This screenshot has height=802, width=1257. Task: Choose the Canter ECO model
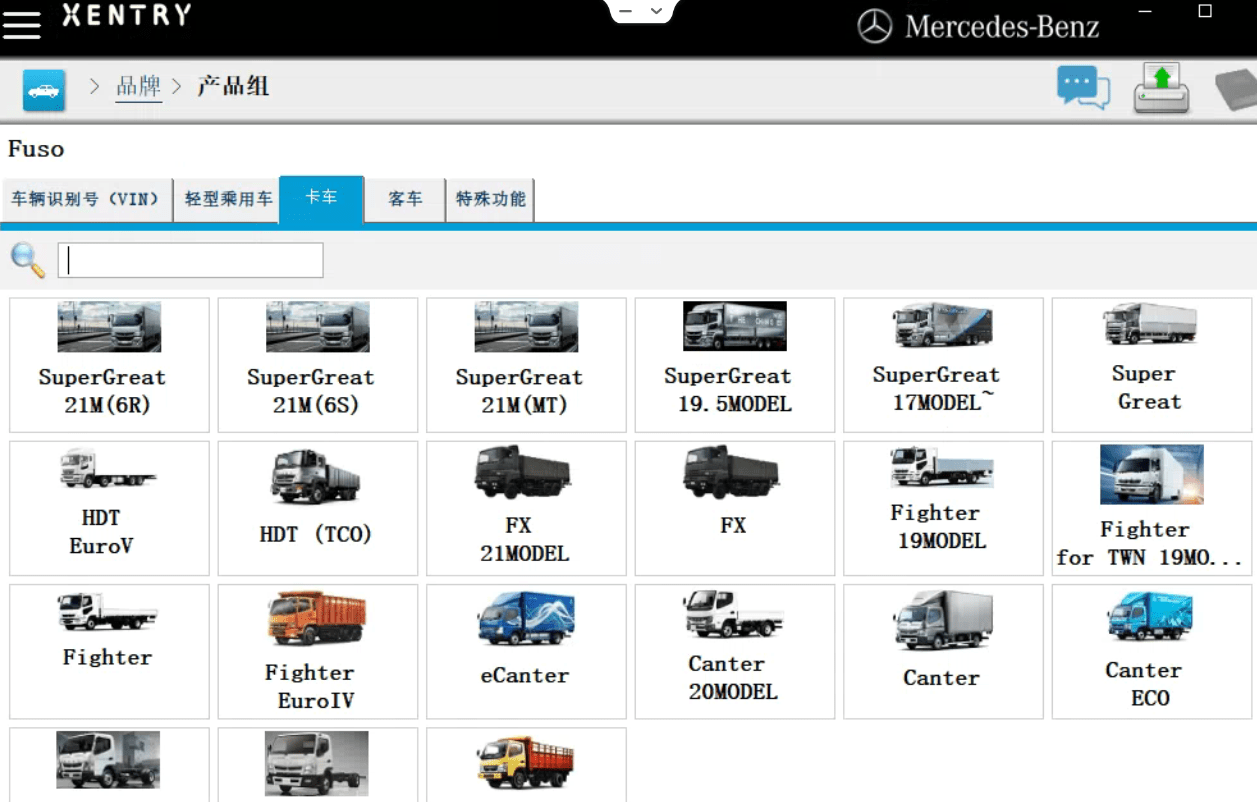[1151, 650]
